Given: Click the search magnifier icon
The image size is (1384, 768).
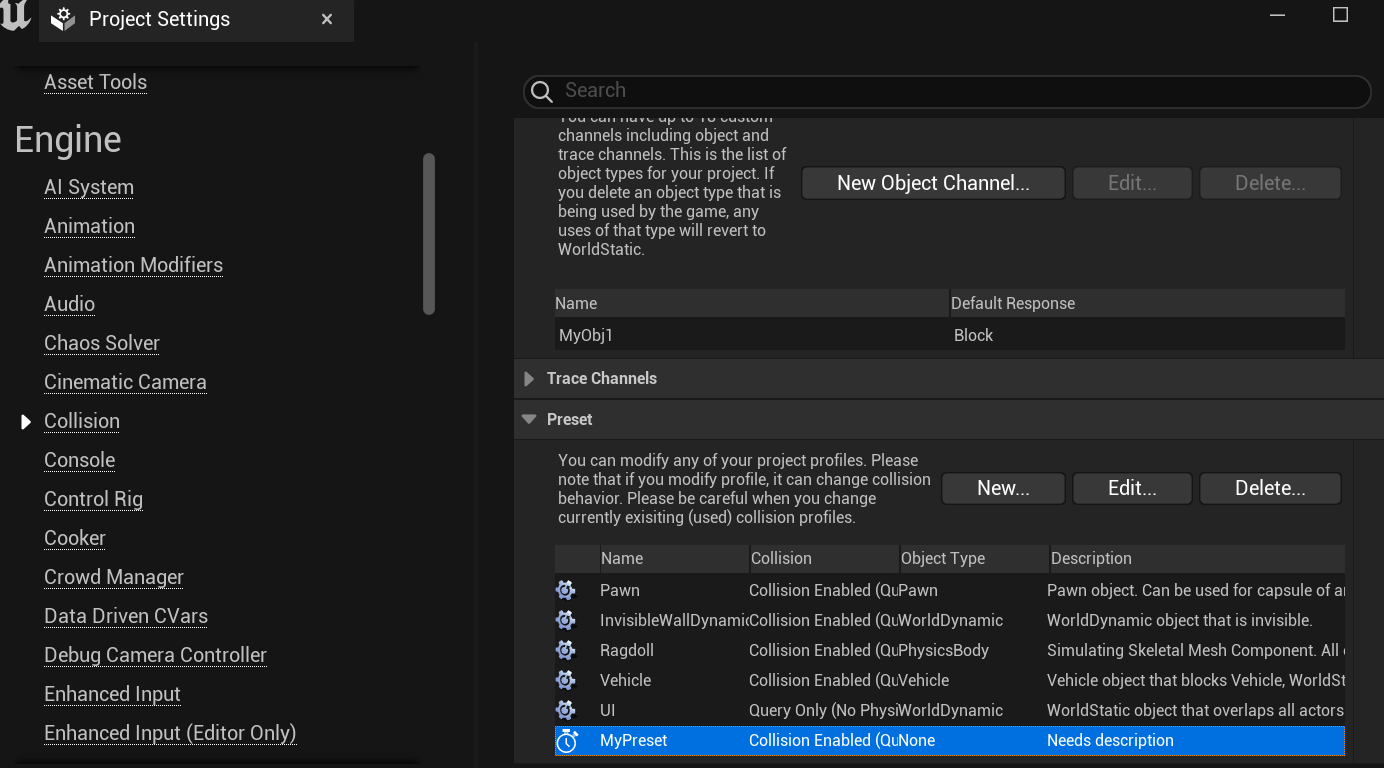Looking at the screenshot, I should tap(542, 92).
